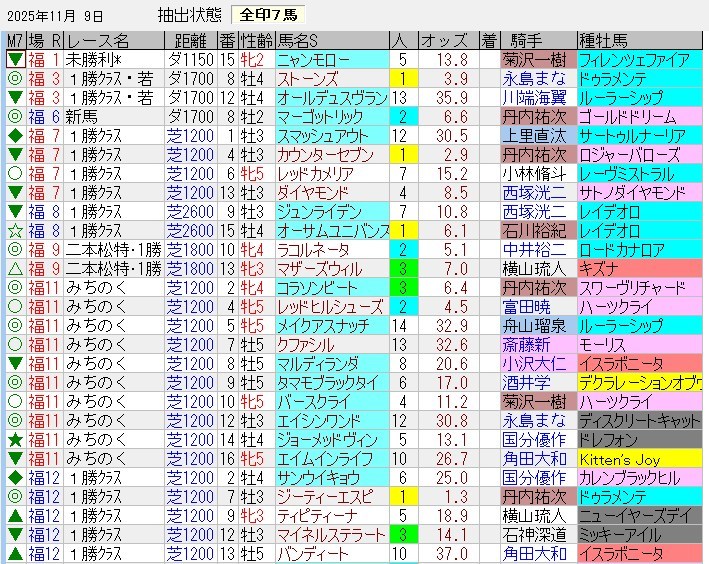
Task: Click the green popularity cell for マイネルステラート
Action: pyautogui.click(x=400, y=534)
